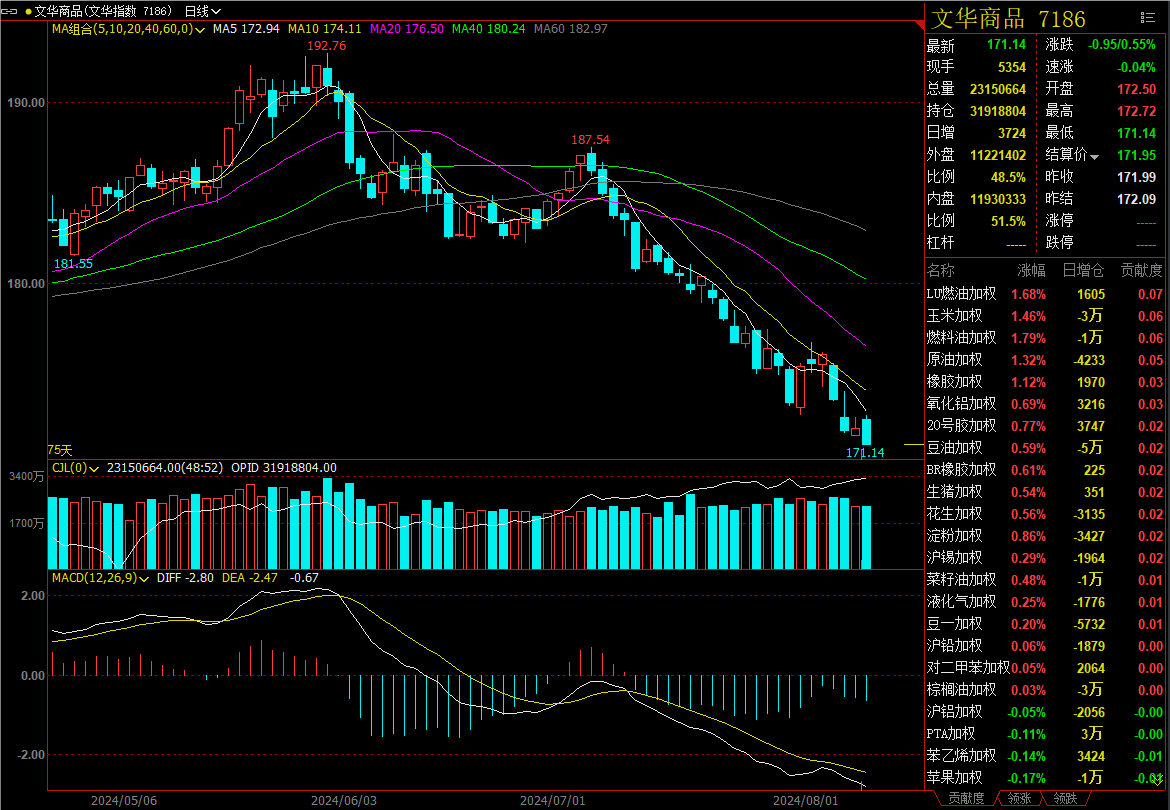Click the 192.76 high price marker

[x=327, y=46]
